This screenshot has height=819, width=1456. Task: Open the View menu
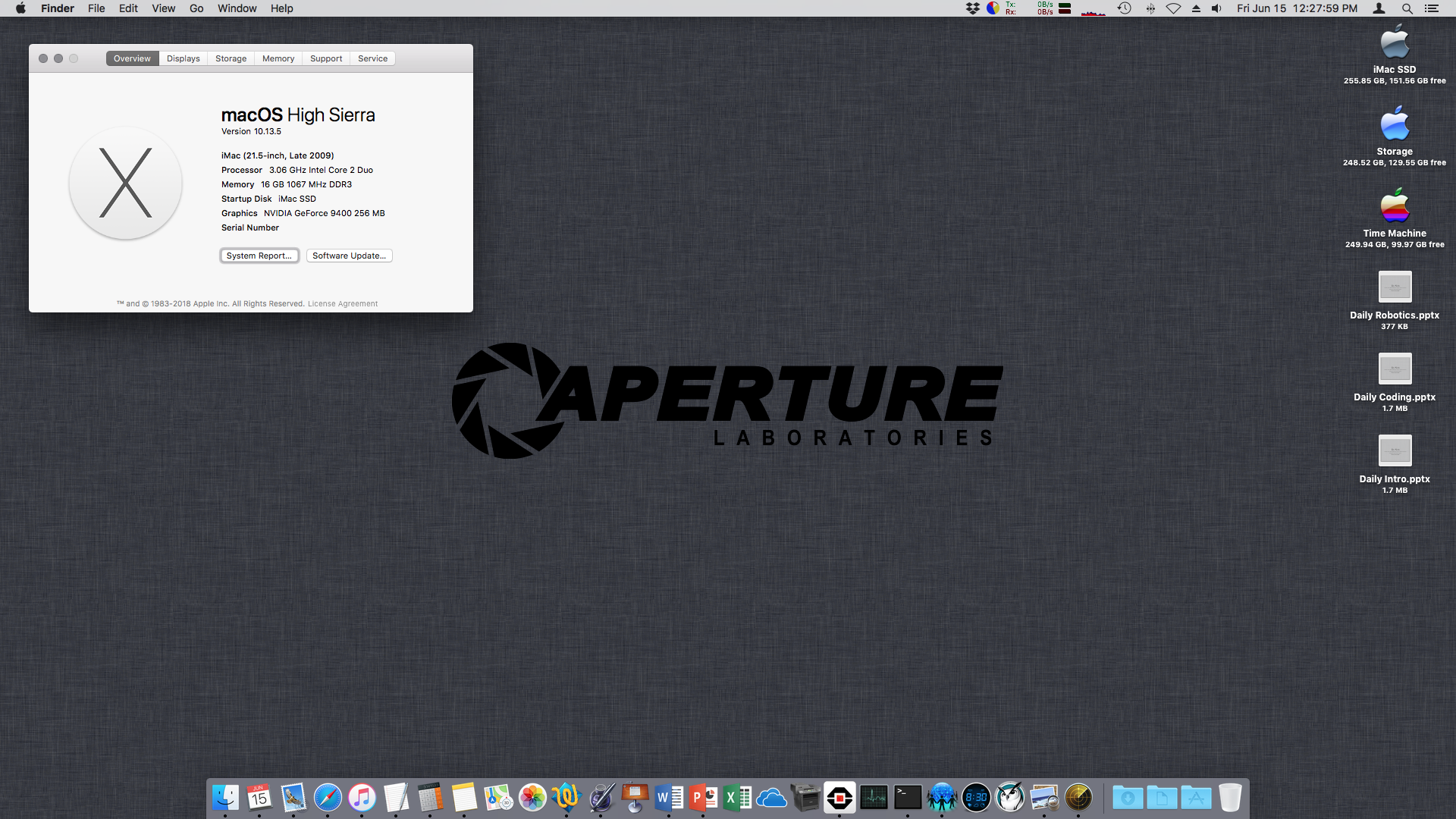tap(163, 8)
